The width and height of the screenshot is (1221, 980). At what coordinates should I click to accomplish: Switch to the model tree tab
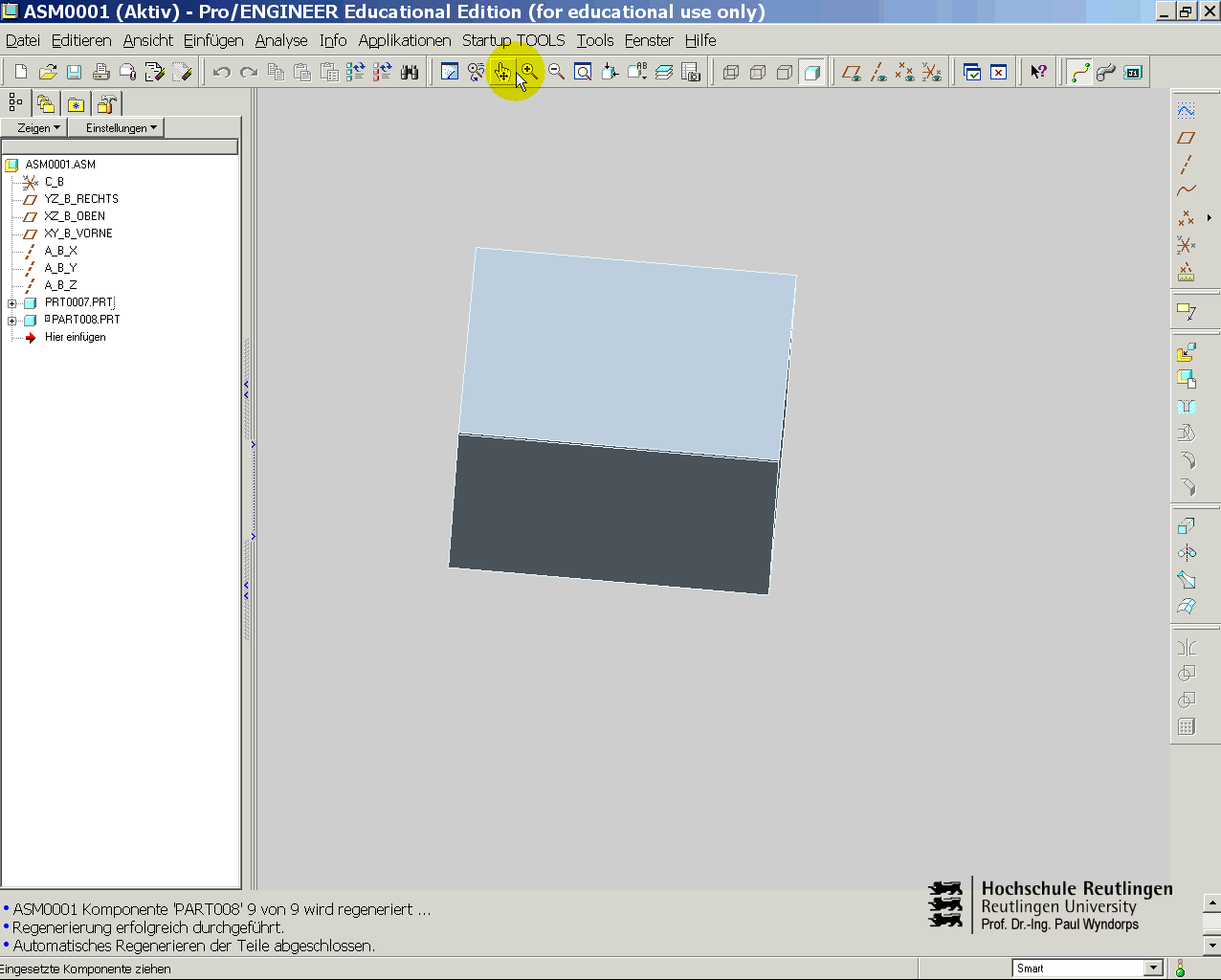click(15, 102)
